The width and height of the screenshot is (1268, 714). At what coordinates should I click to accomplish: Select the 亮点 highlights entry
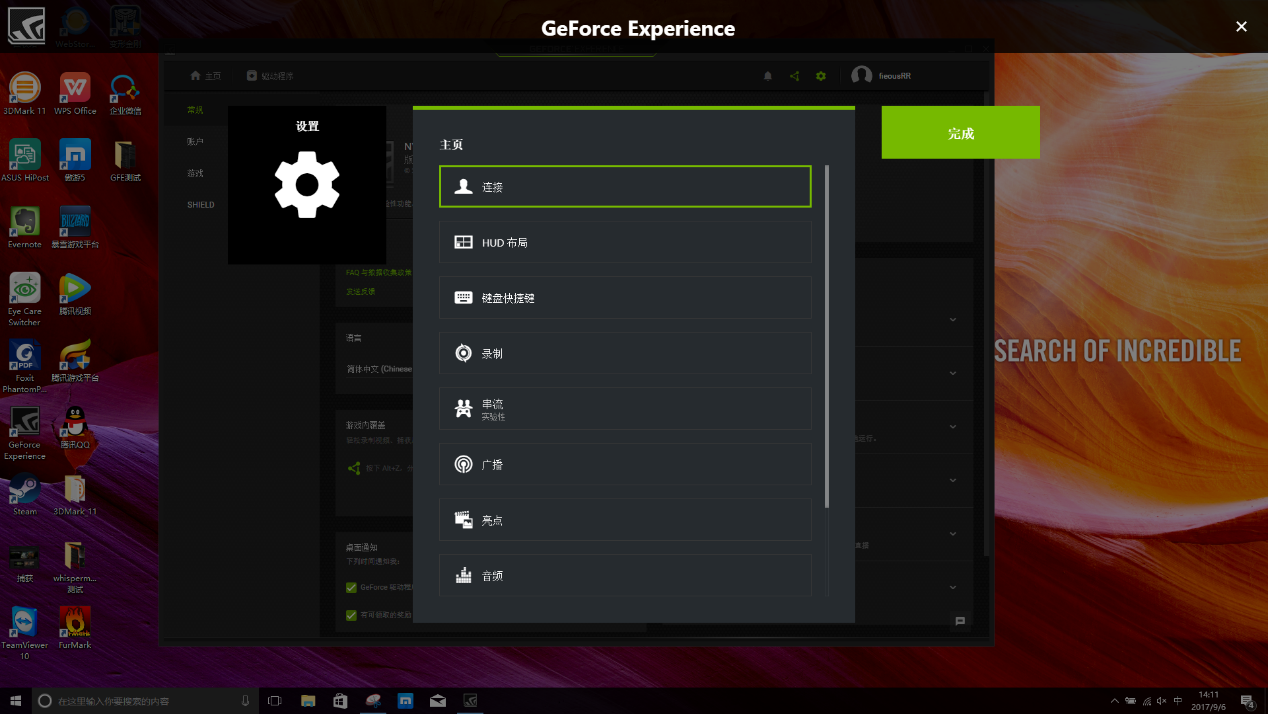[625, 520]
